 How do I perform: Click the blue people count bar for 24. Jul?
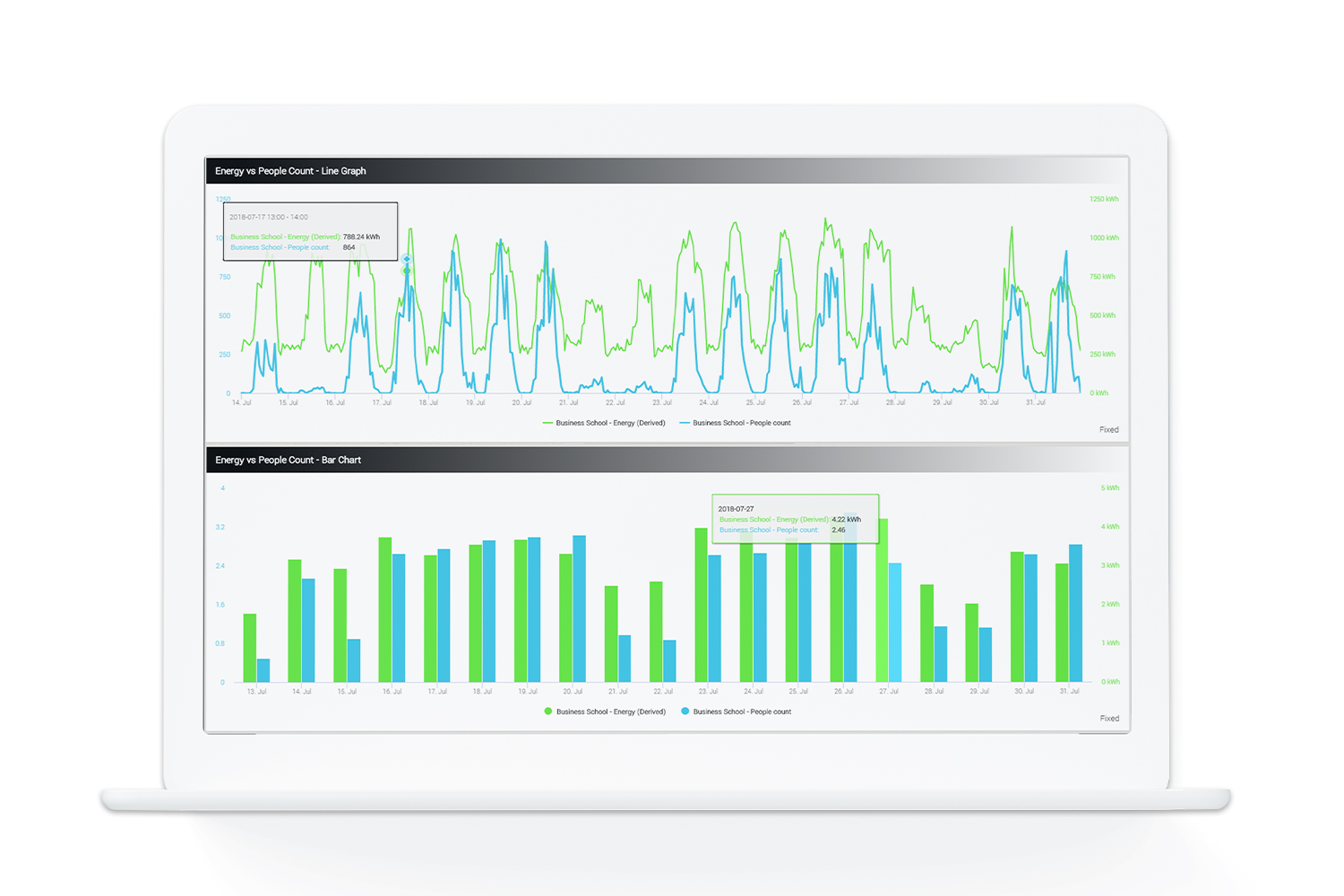(x=760, y=617)
